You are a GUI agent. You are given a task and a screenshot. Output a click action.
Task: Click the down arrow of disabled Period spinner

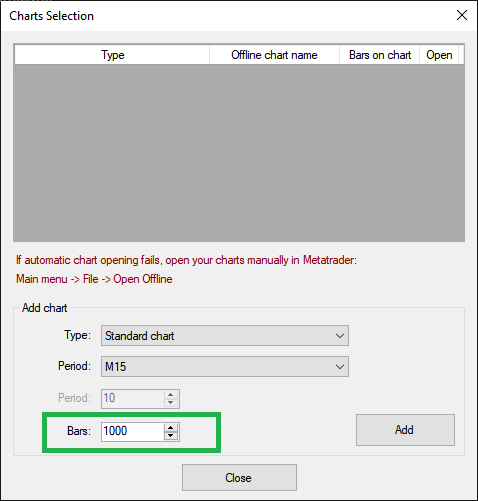pyautogui.click(x=171, y=402)
